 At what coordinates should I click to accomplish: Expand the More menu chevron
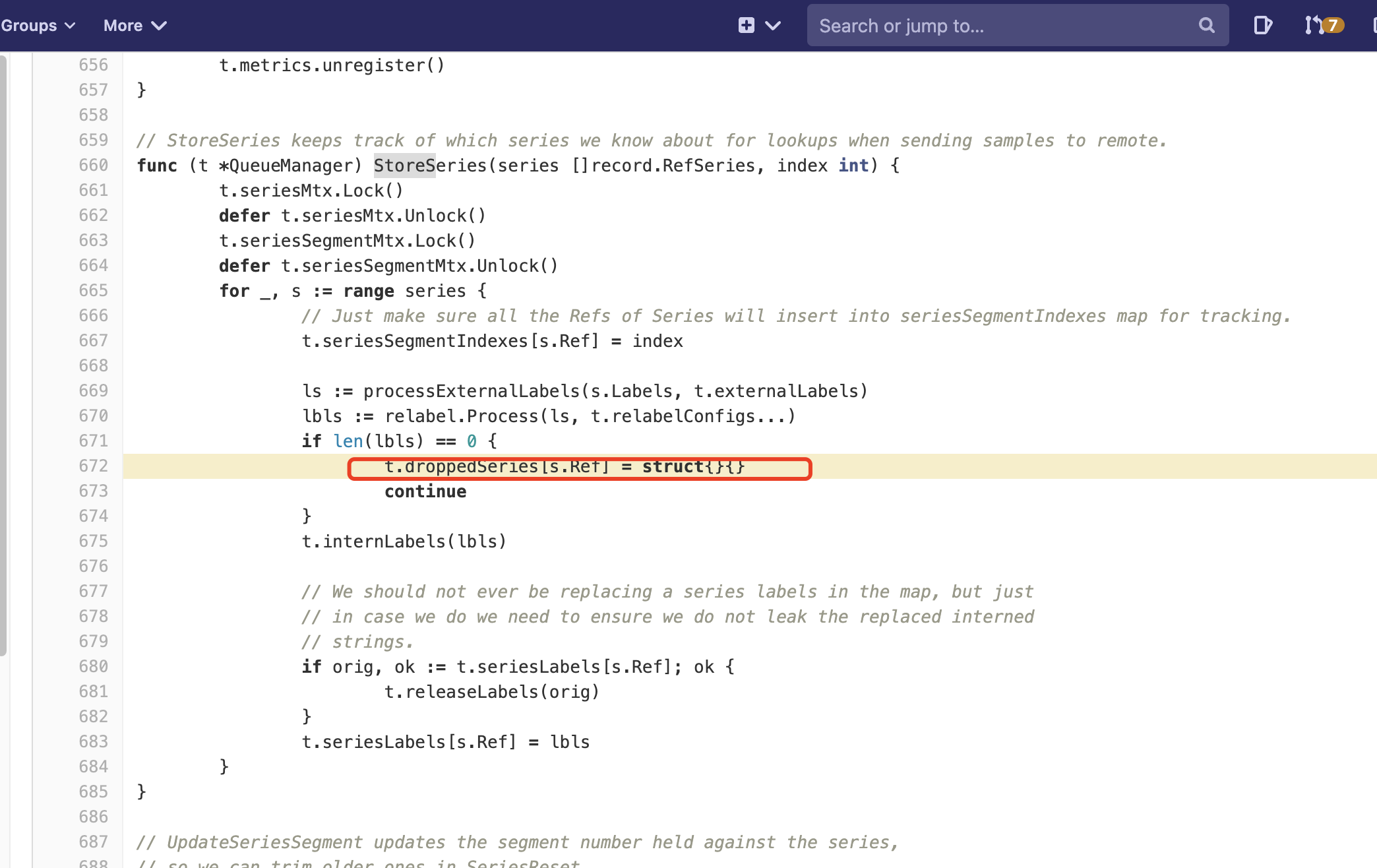pos(159,26)
